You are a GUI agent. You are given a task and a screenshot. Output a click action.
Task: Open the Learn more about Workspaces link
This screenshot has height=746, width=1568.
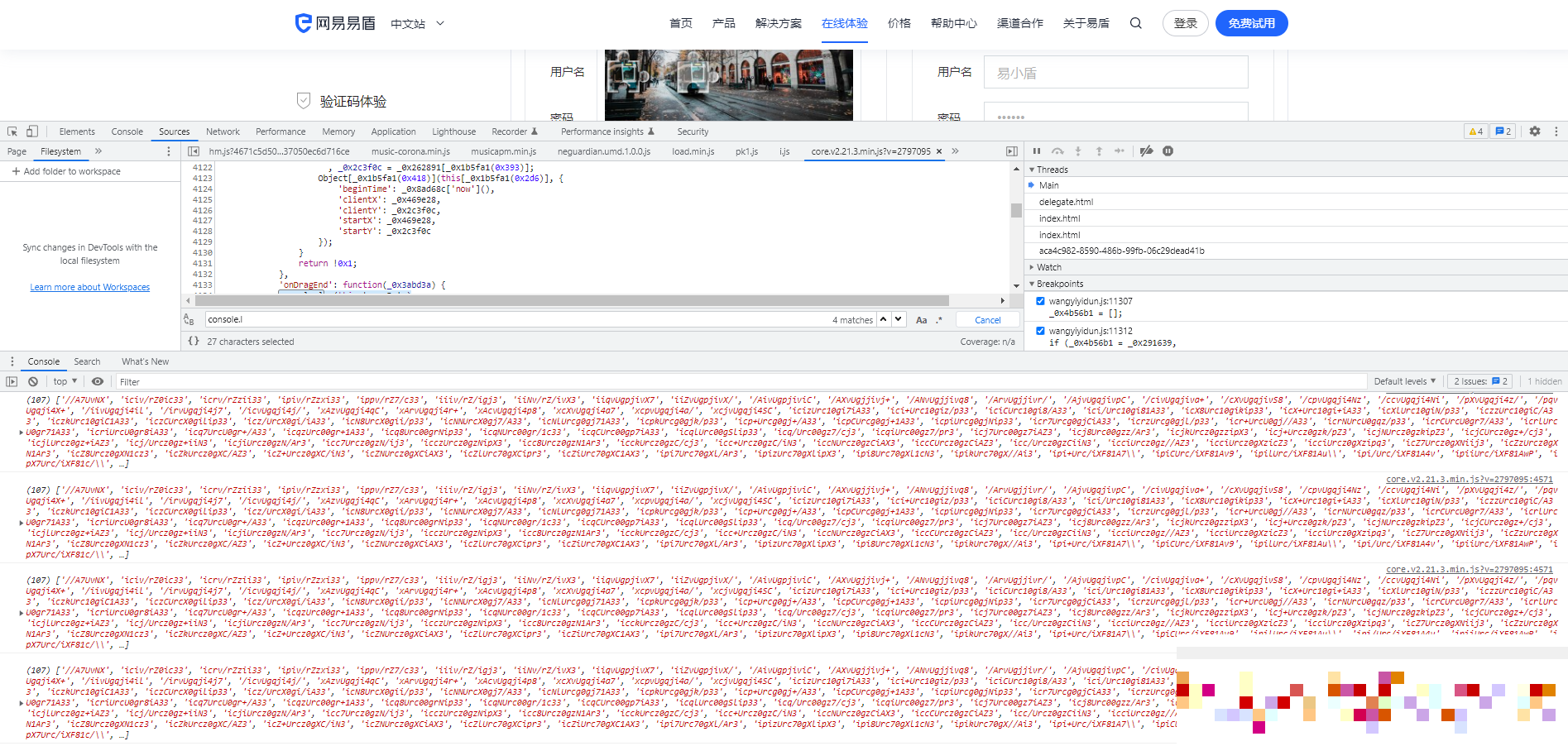[x=90, y=287]
